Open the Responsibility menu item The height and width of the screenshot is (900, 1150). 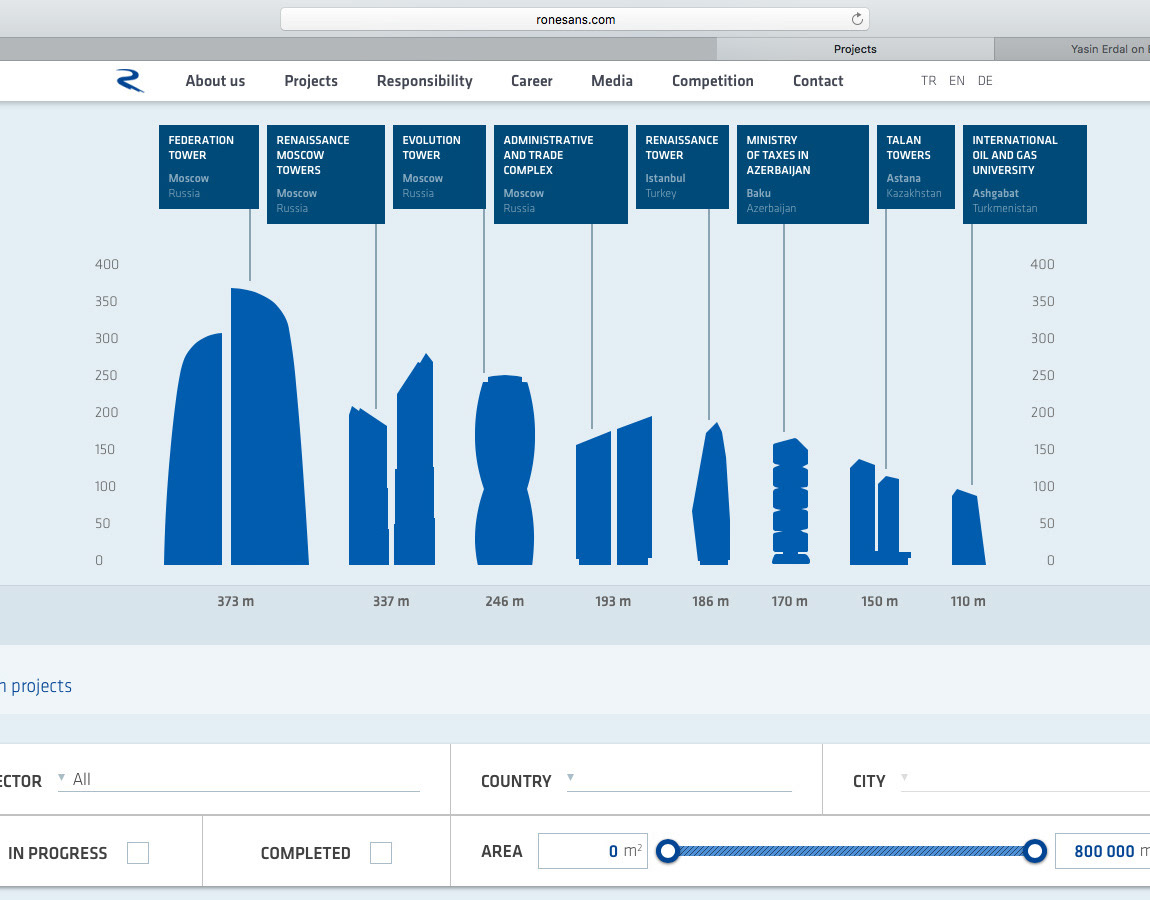tap(425, 81)
